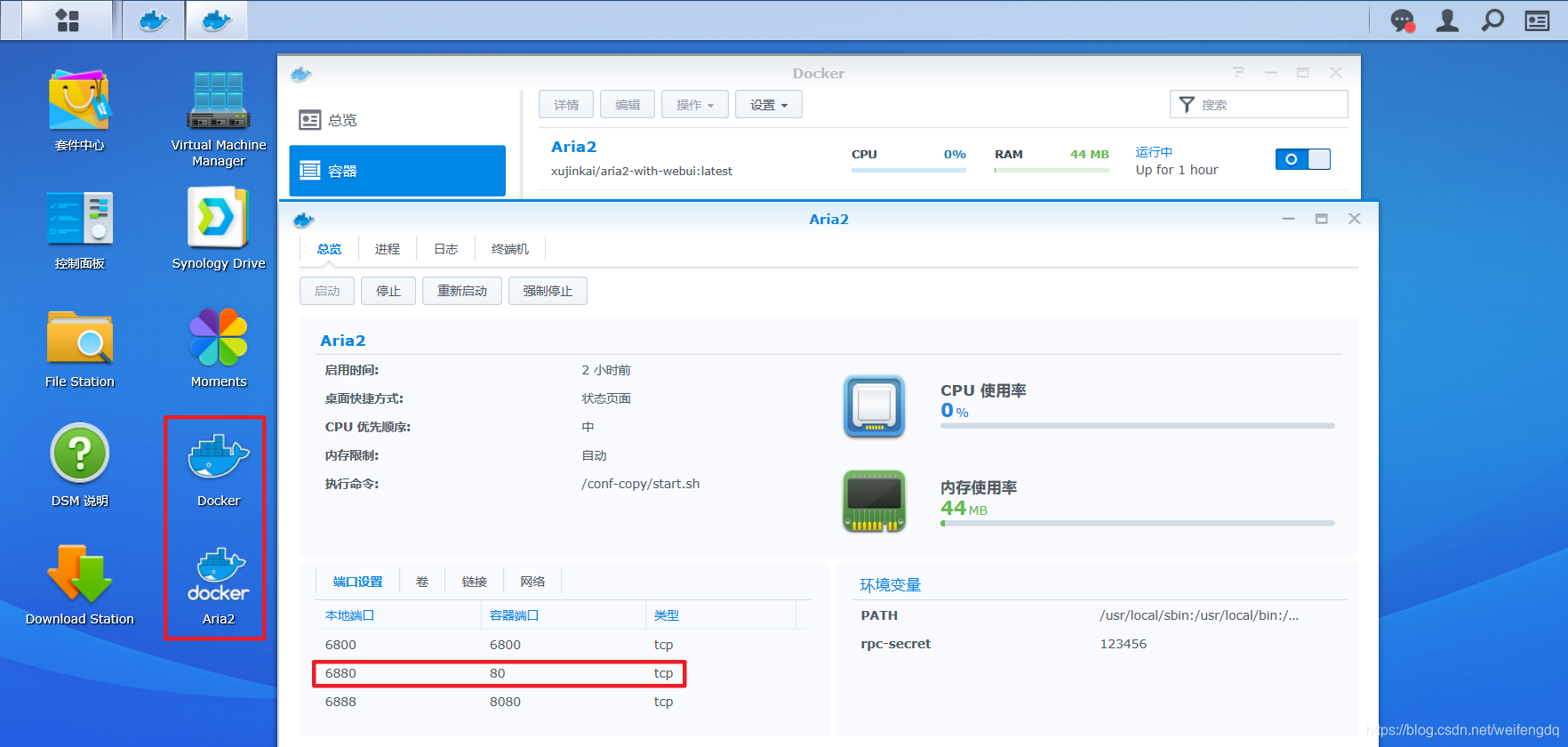Viewport: 1568px width, 747px height.
Task: Click the memory usage RAM icon
Action: click(x=874, y=502)
